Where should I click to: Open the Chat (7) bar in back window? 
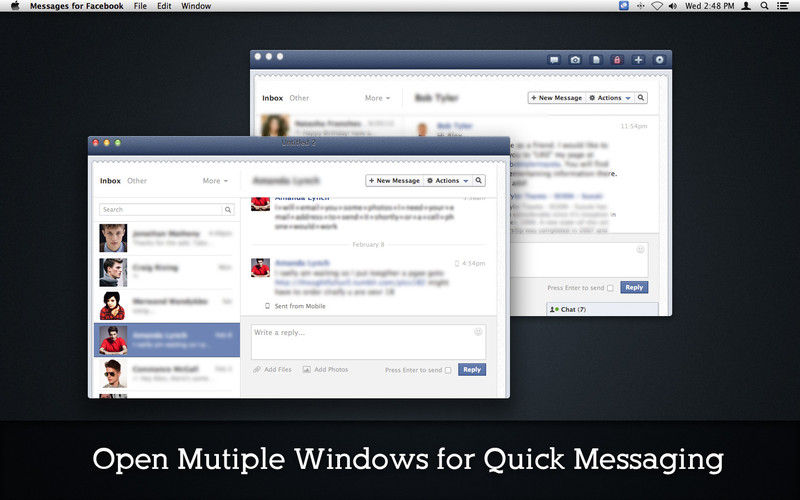click(x=602, y=309)
